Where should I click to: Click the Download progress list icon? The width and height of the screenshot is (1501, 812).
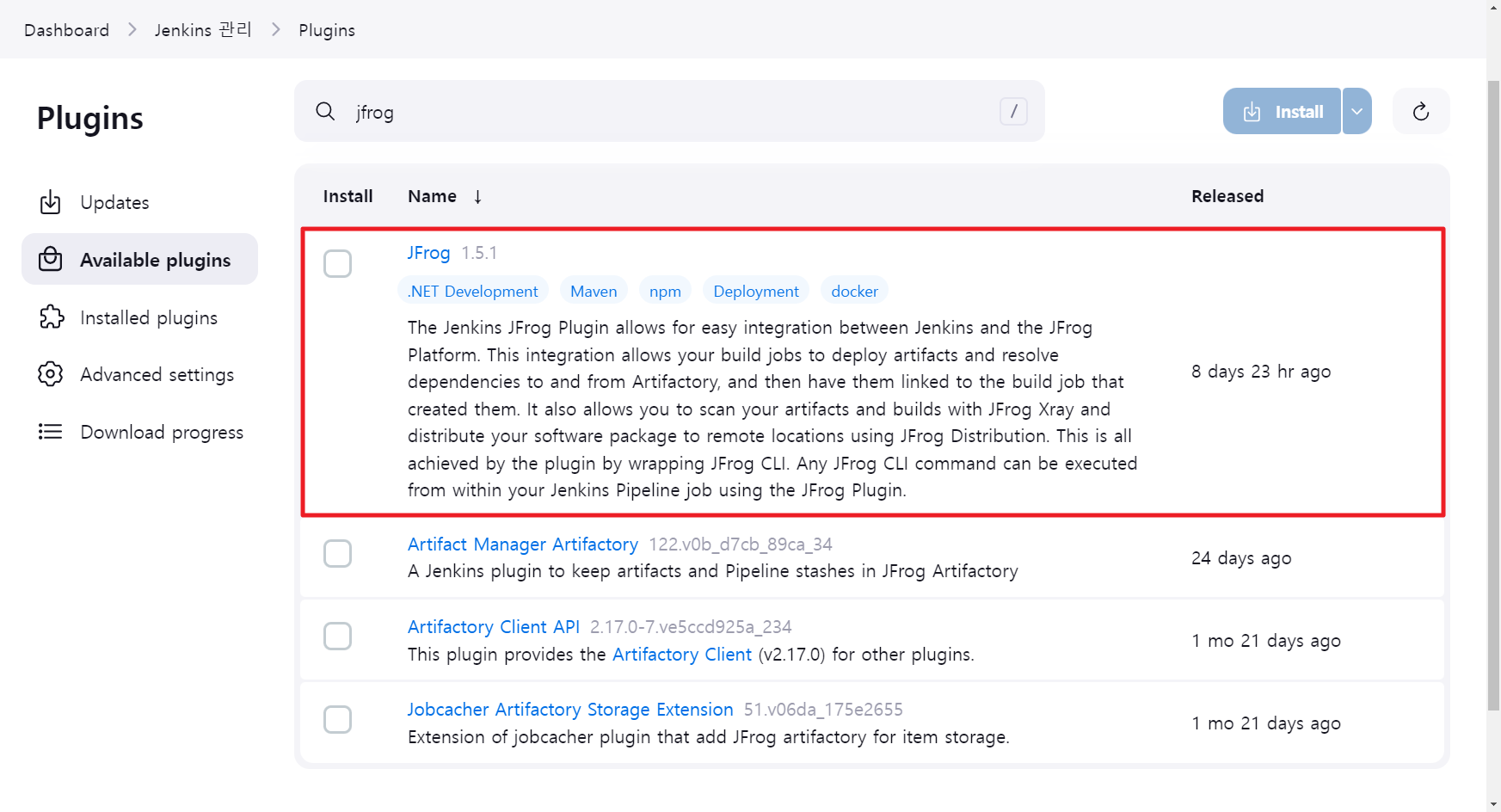tap(51, 432)
